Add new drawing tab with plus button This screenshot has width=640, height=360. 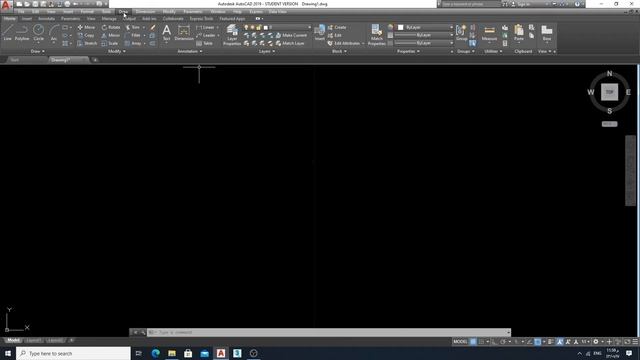(x=95, y=60)
